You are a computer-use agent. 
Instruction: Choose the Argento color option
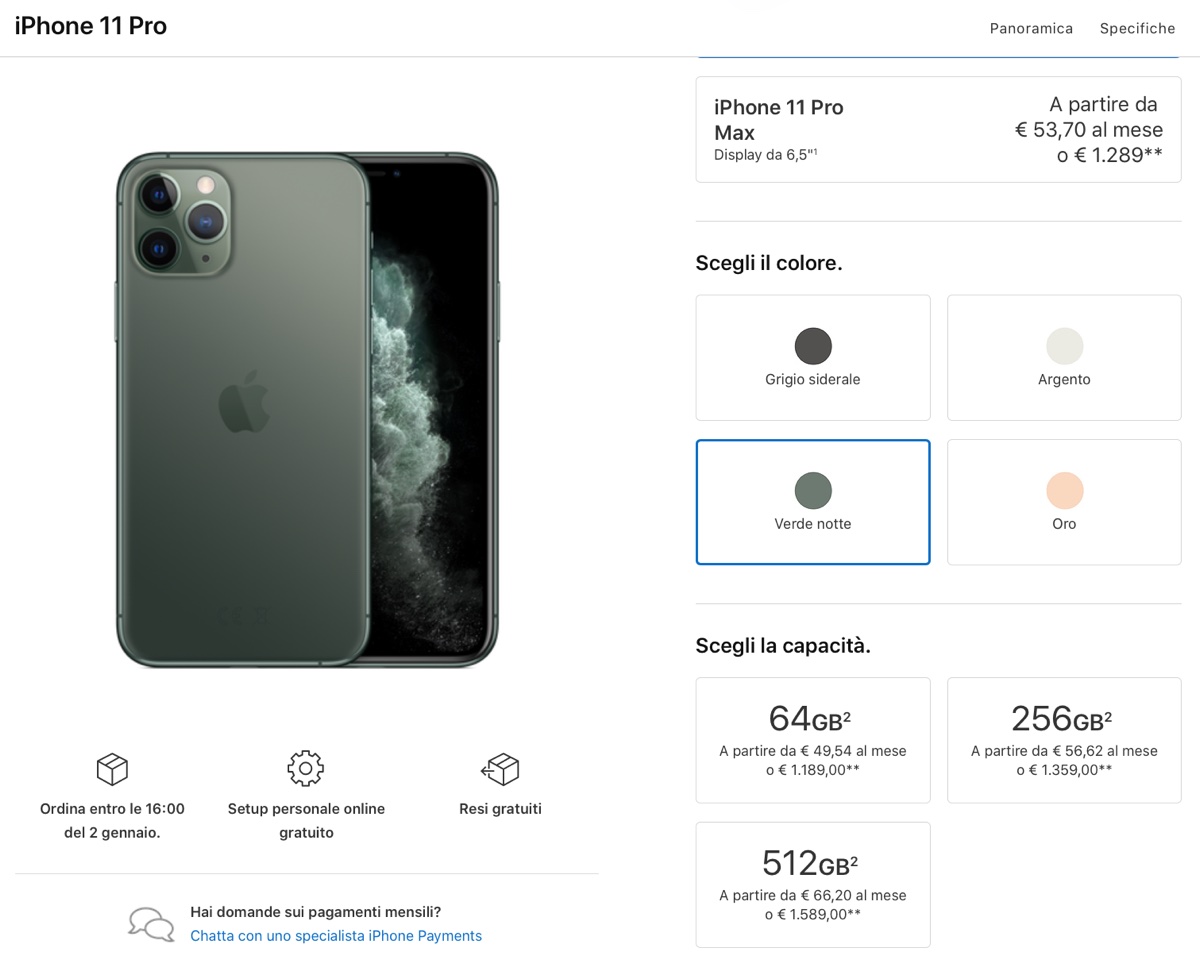pos(1064,357)
